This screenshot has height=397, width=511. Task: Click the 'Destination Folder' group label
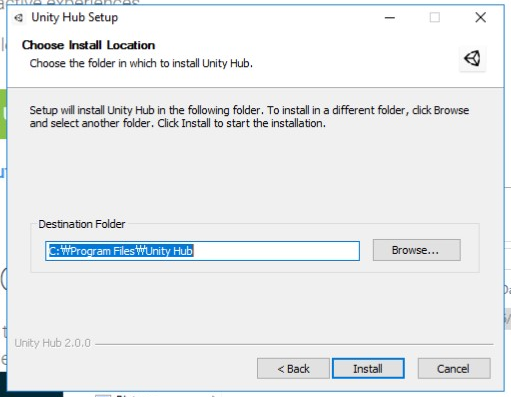pyautogui.click(x=82, y=224)
